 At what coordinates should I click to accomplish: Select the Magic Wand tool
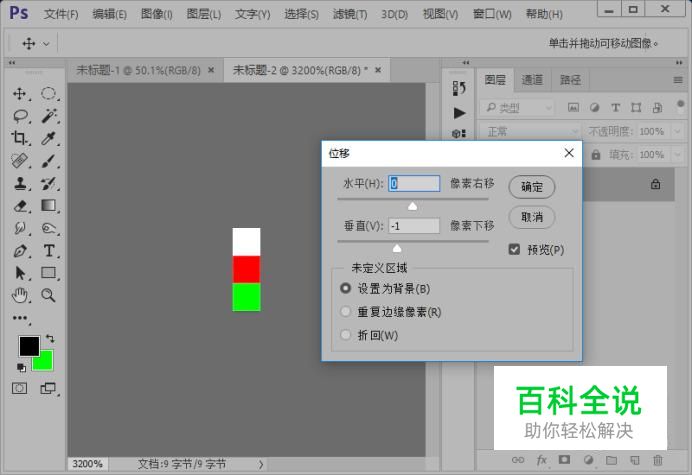click(x=48, y=116)
